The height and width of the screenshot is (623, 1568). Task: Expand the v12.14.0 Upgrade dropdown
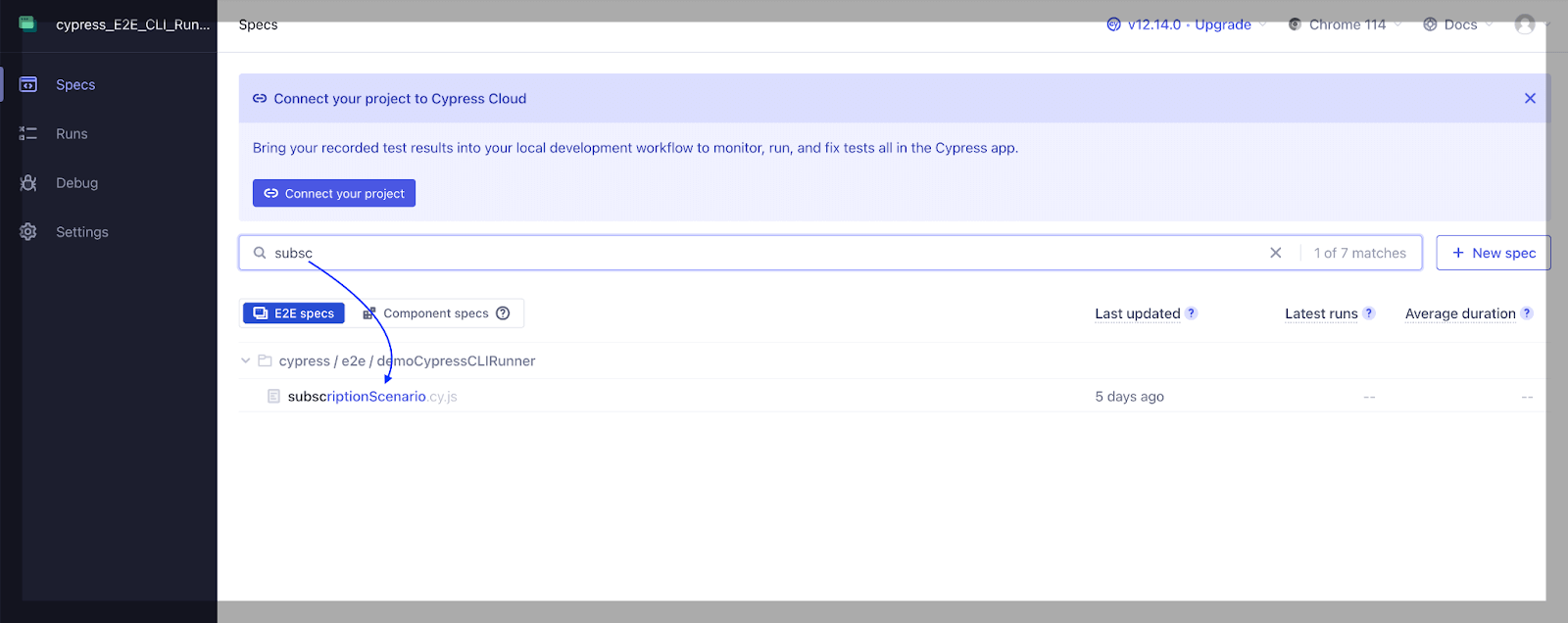point(1188,24)
